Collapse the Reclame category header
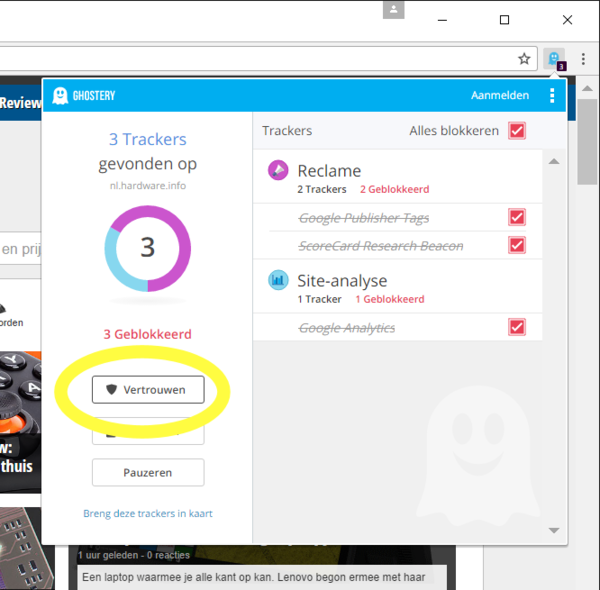 (x=398, y=176)
